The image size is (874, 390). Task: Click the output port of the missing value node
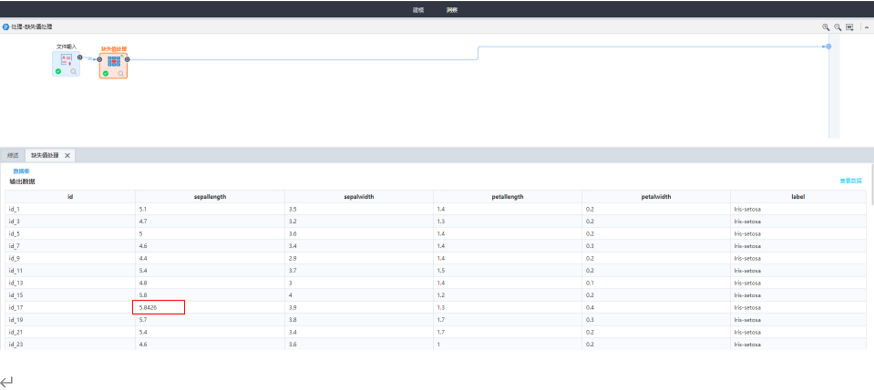click(127, 59)
